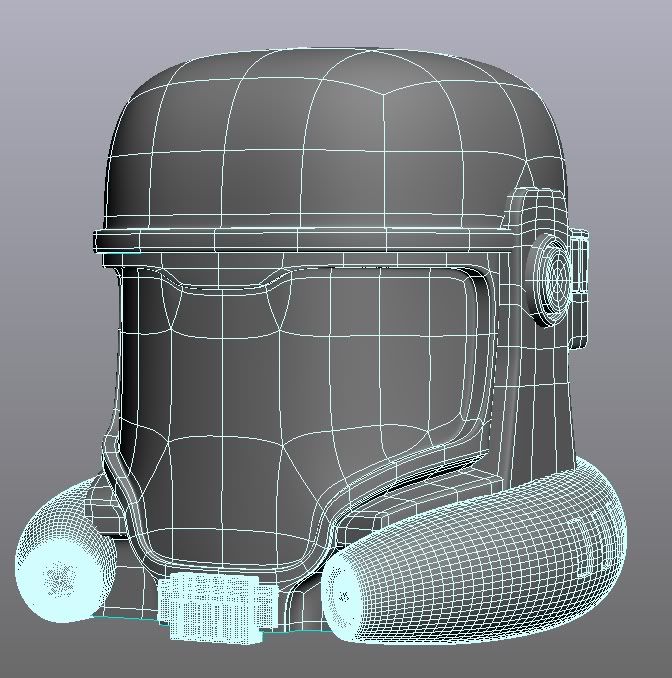
Task: Select the large front visor surface
Action: point(298,415)
